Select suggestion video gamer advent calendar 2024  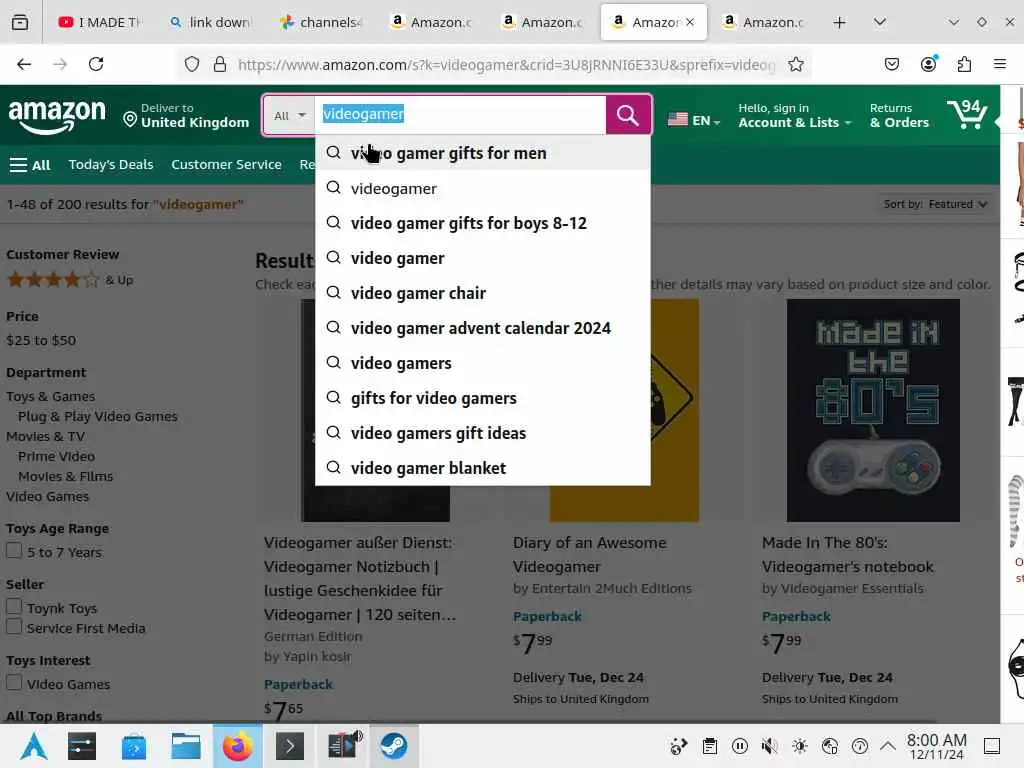tap(483, 328)
